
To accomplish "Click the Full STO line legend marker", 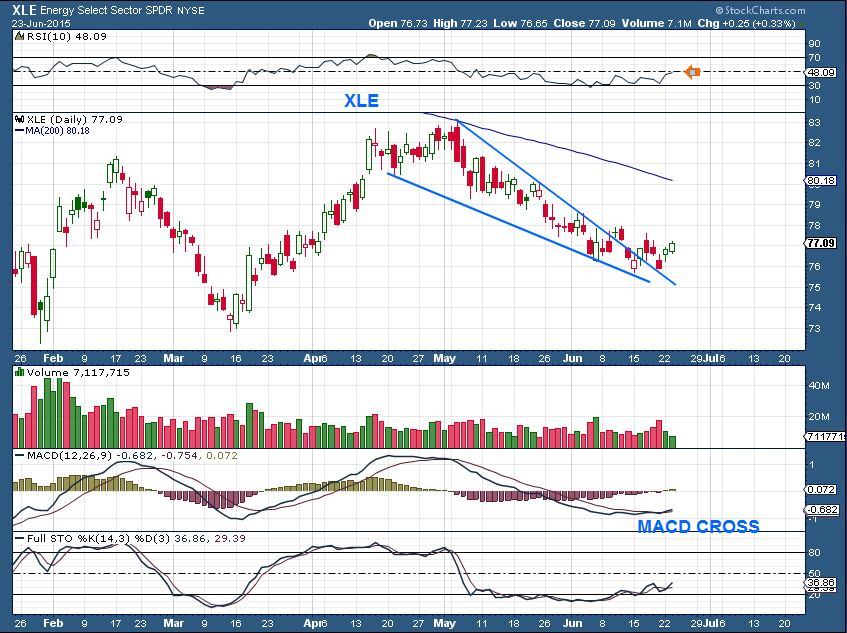I will tap(19, 538).
